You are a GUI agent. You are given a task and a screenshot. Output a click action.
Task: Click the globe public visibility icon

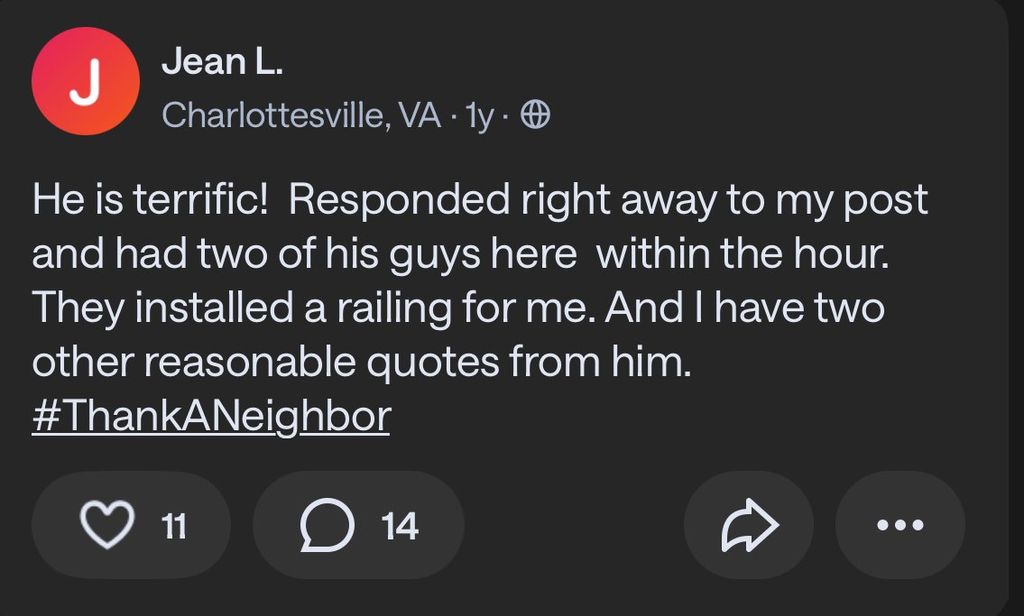(536, 117)
